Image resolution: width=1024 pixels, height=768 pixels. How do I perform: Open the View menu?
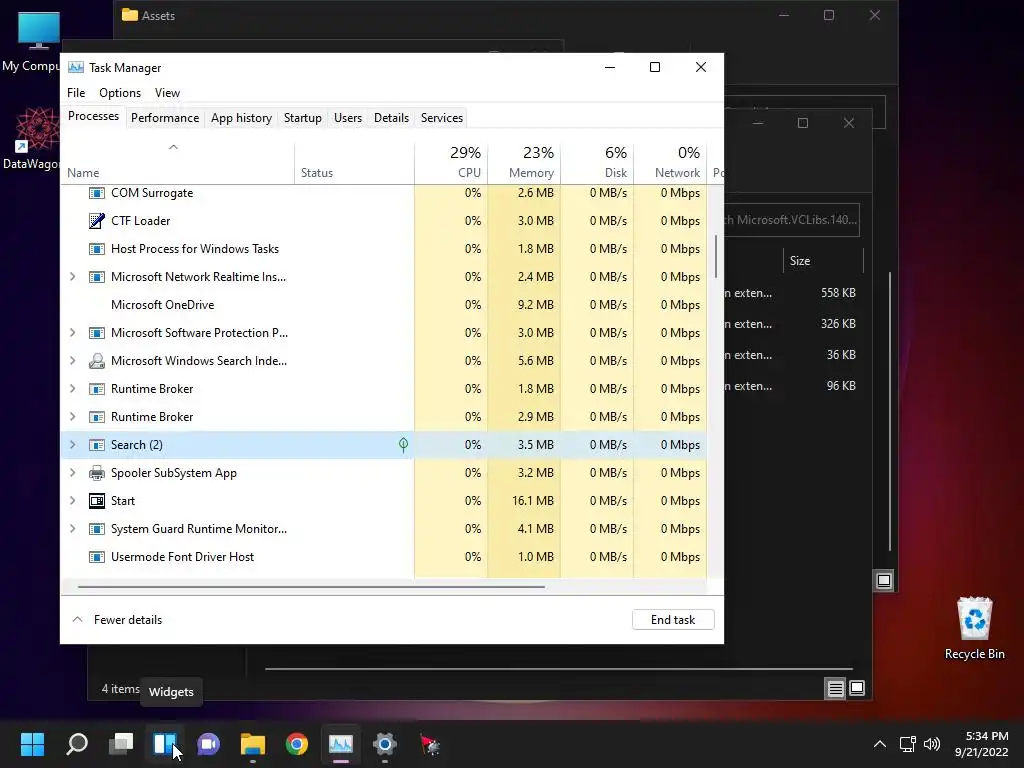167,93
